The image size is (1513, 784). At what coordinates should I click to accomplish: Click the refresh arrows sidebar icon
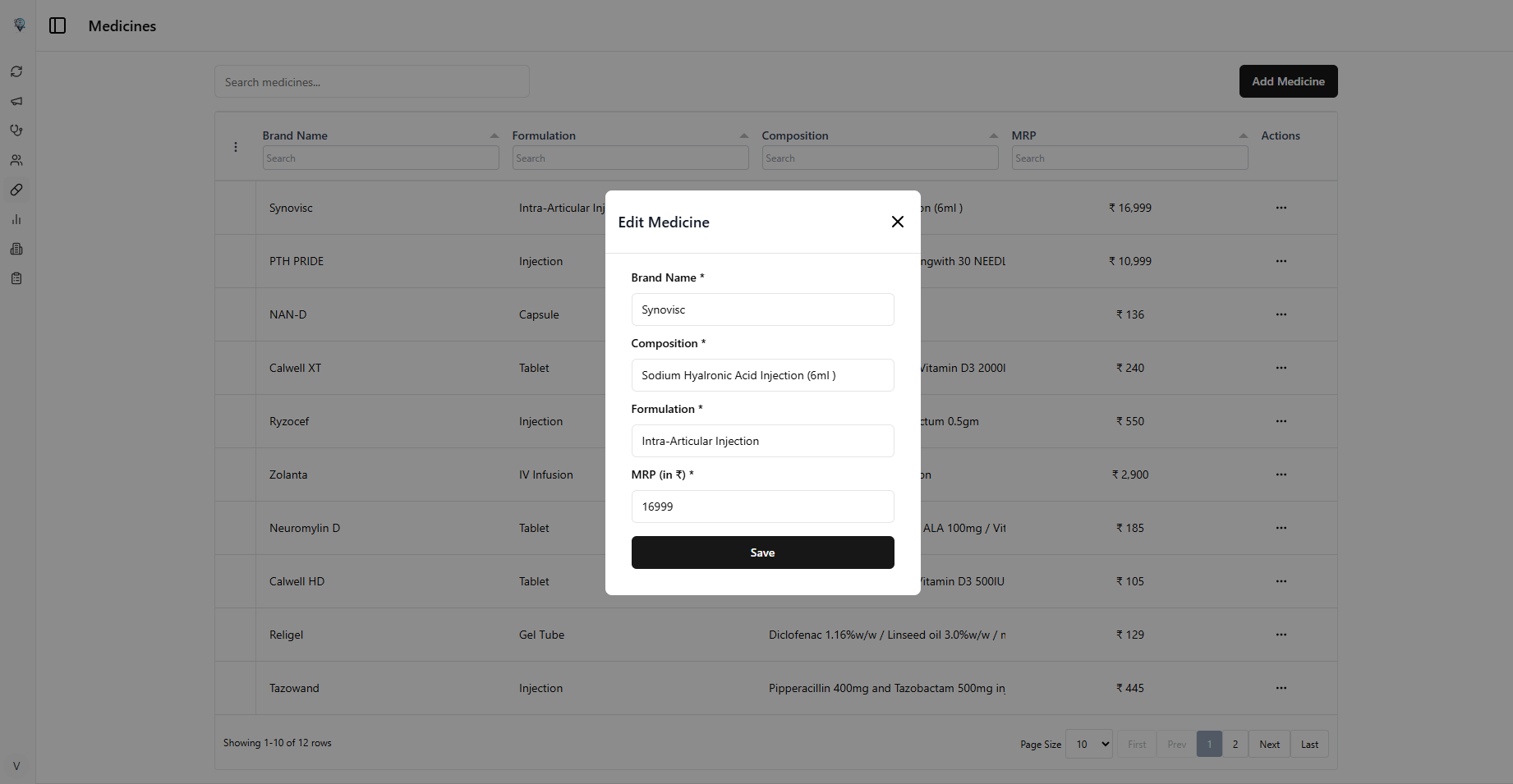[16, 71]
